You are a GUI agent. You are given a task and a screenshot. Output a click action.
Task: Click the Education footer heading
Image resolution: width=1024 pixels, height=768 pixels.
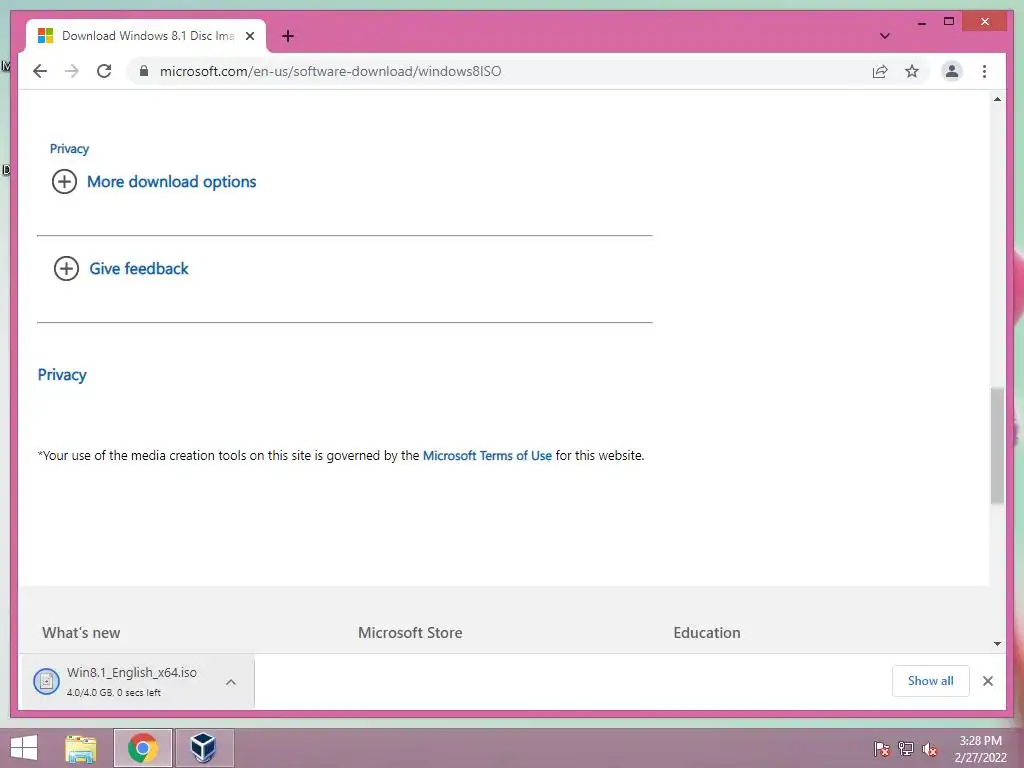pyautogui.click(x=707, y=633)
